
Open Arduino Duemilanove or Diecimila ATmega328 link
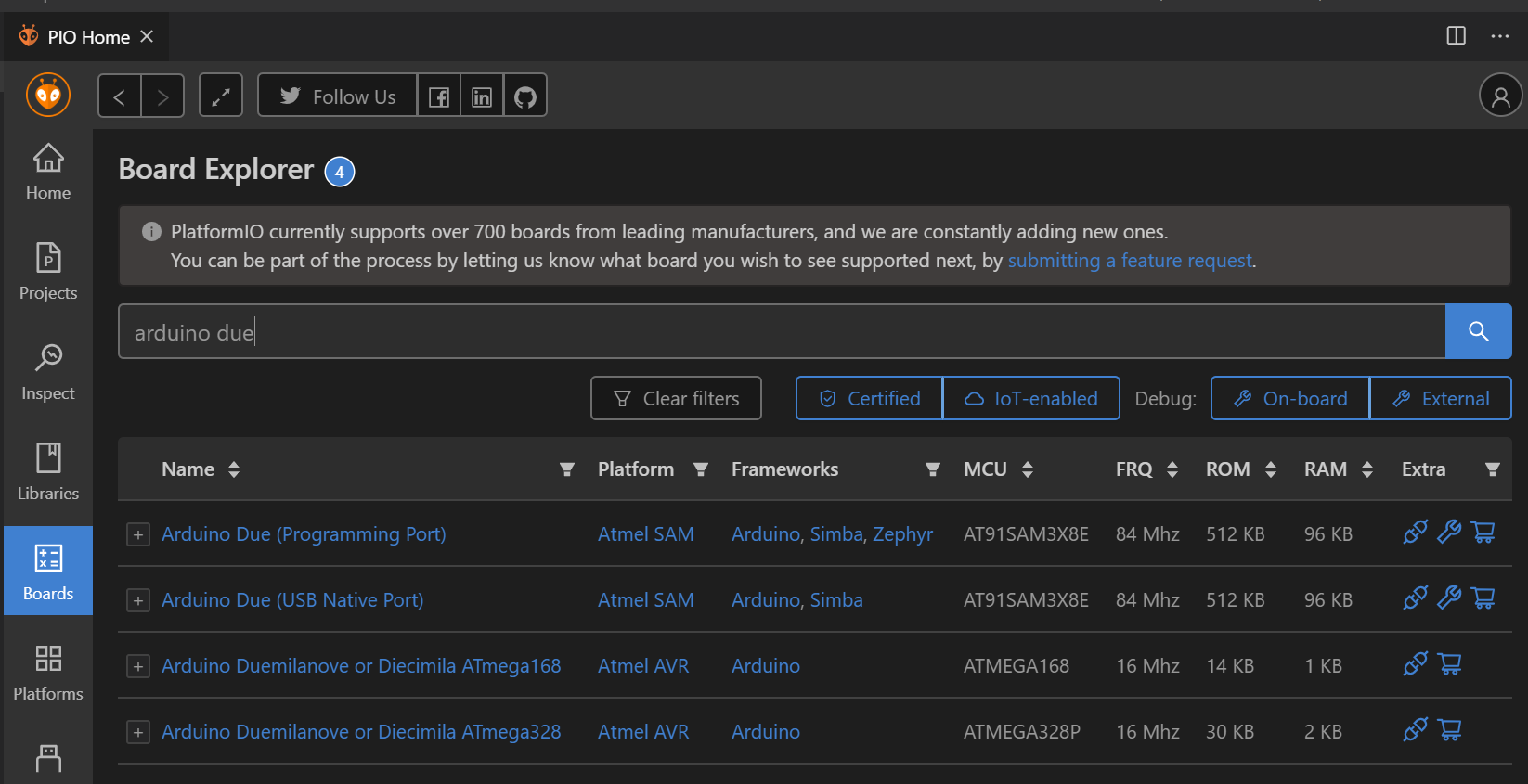[x=361, y=732]
